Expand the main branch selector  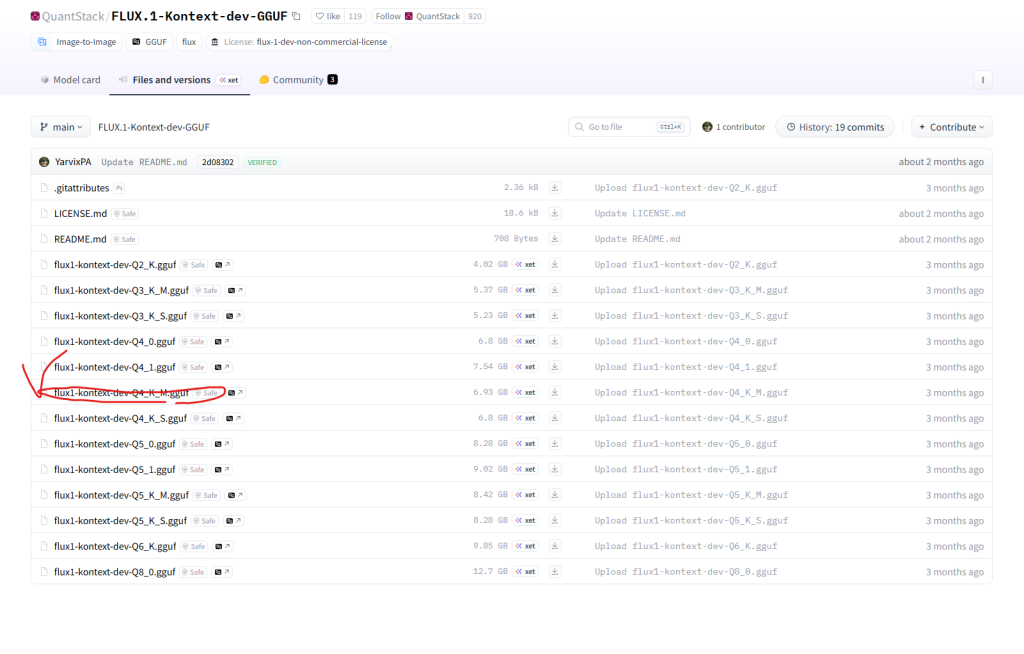point(60,127)
